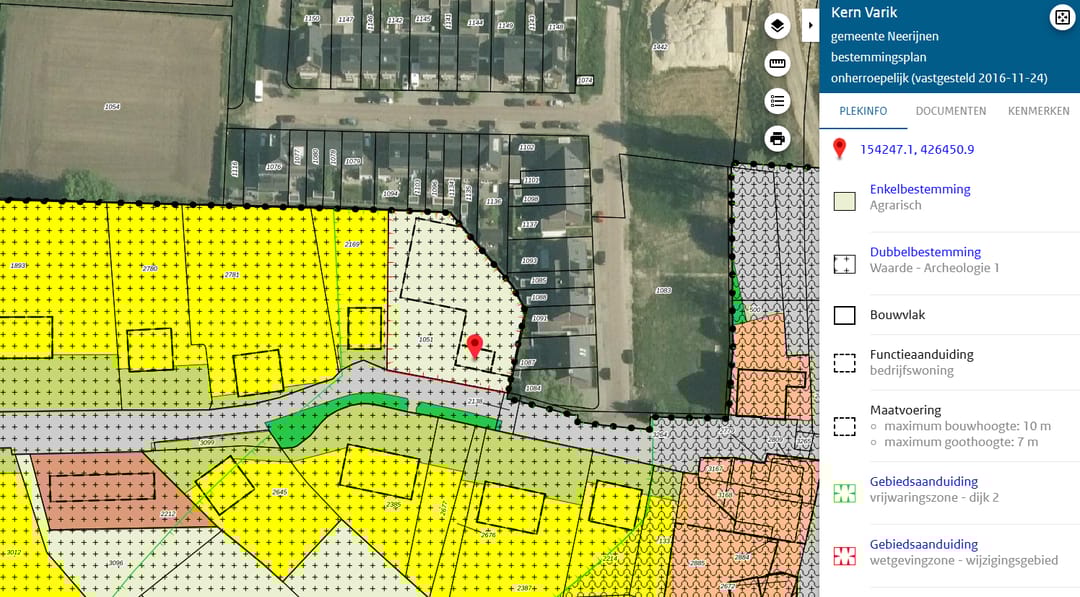Click the zoom-to-plan icon in the header
The height and width of the screenshot is (597, 1080).
point(1060,17)
